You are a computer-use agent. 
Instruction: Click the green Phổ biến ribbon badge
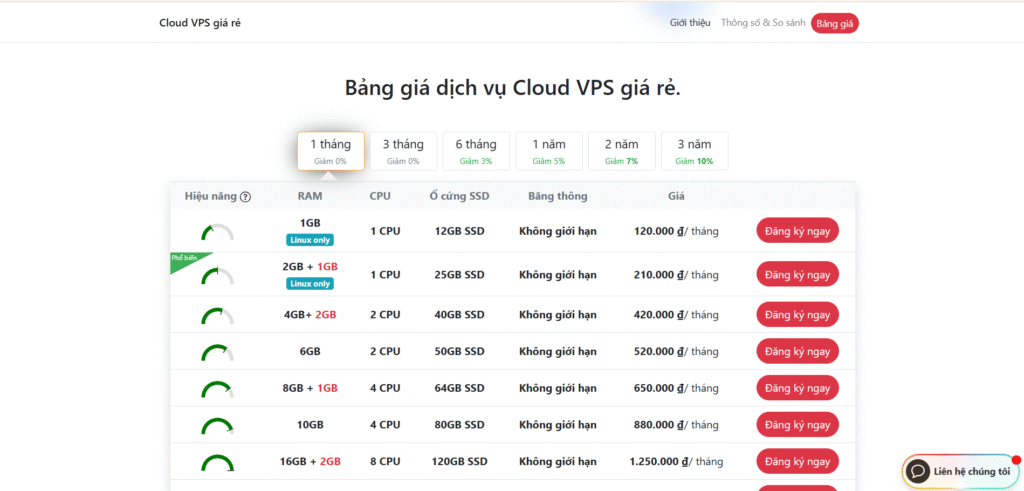tap(184, 259)
